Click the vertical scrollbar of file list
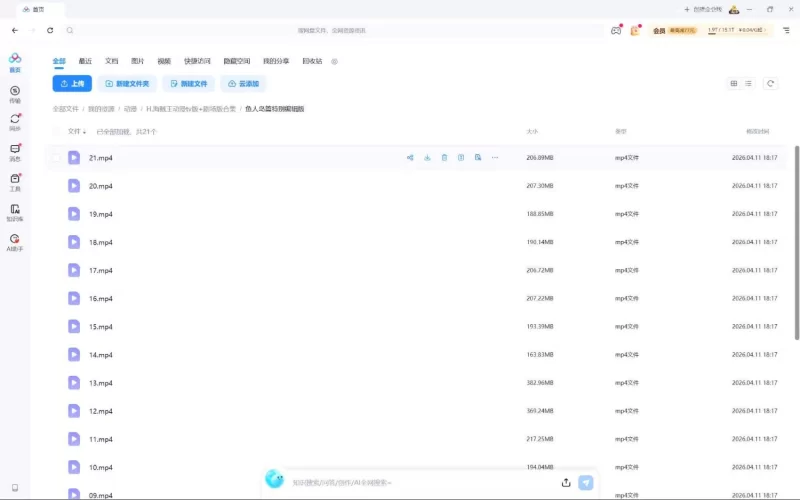The height and width of the screenshot is (500, 800). (x=796, y=242)
